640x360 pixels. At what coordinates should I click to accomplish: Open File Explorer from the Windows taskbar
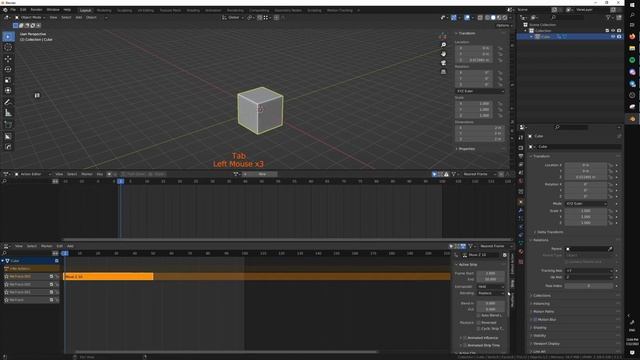(632, 48)
